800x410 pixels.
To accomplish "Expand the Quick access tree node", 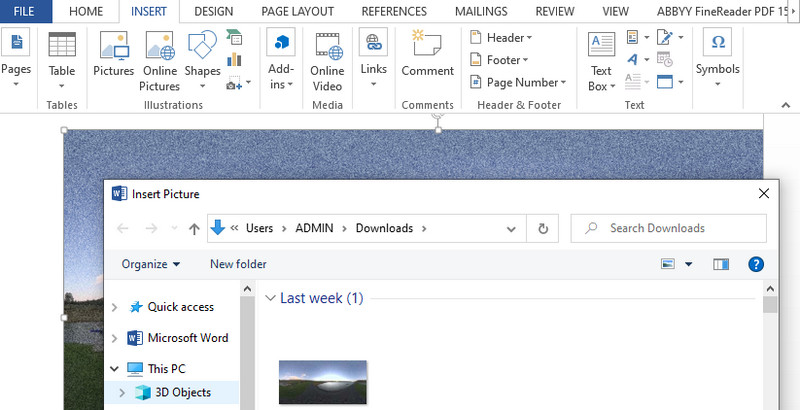I will point(115,307).
